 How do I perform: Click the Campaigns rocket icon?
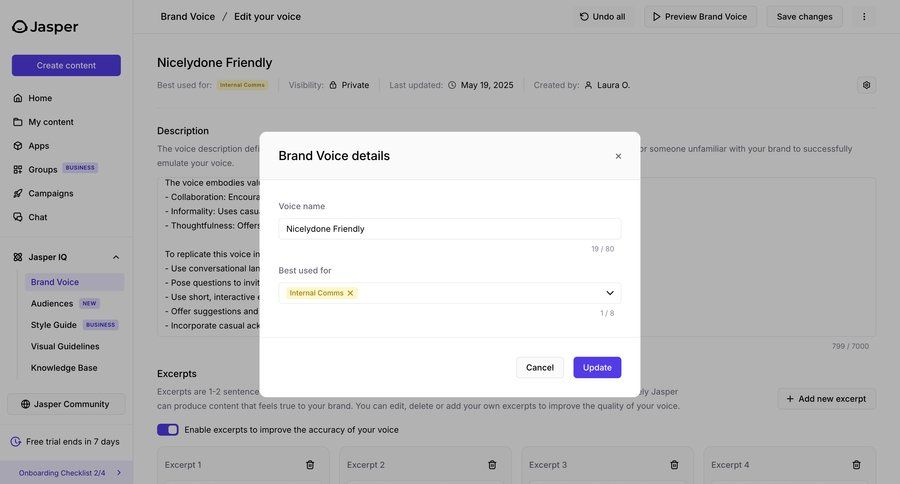pyautogui.click(x=18, y=193)
